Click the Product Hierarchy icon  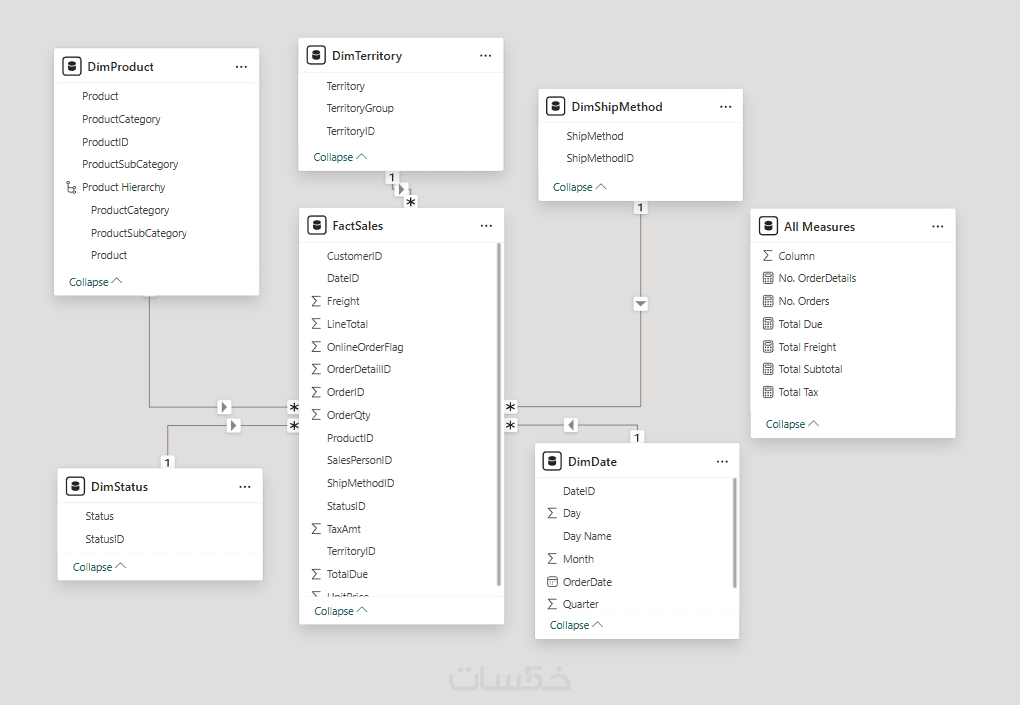(x=70, y=187)
